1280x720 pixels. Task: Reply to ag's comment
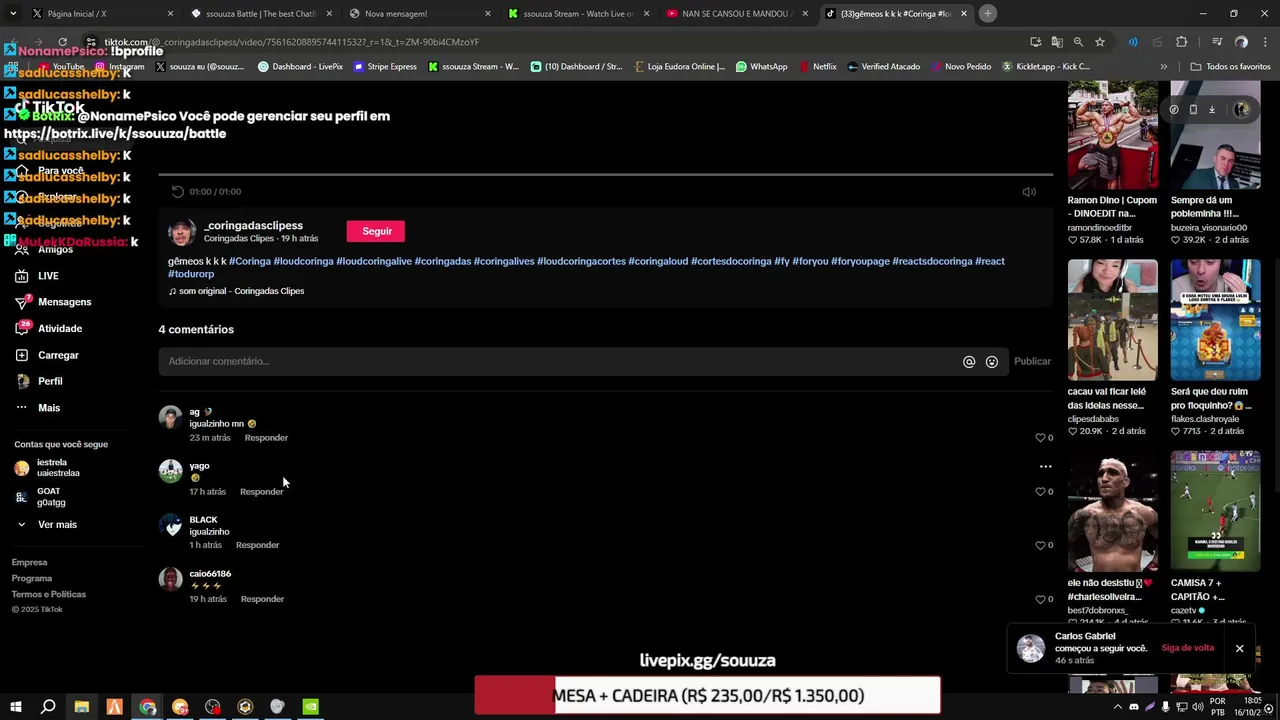click(266, 438)
